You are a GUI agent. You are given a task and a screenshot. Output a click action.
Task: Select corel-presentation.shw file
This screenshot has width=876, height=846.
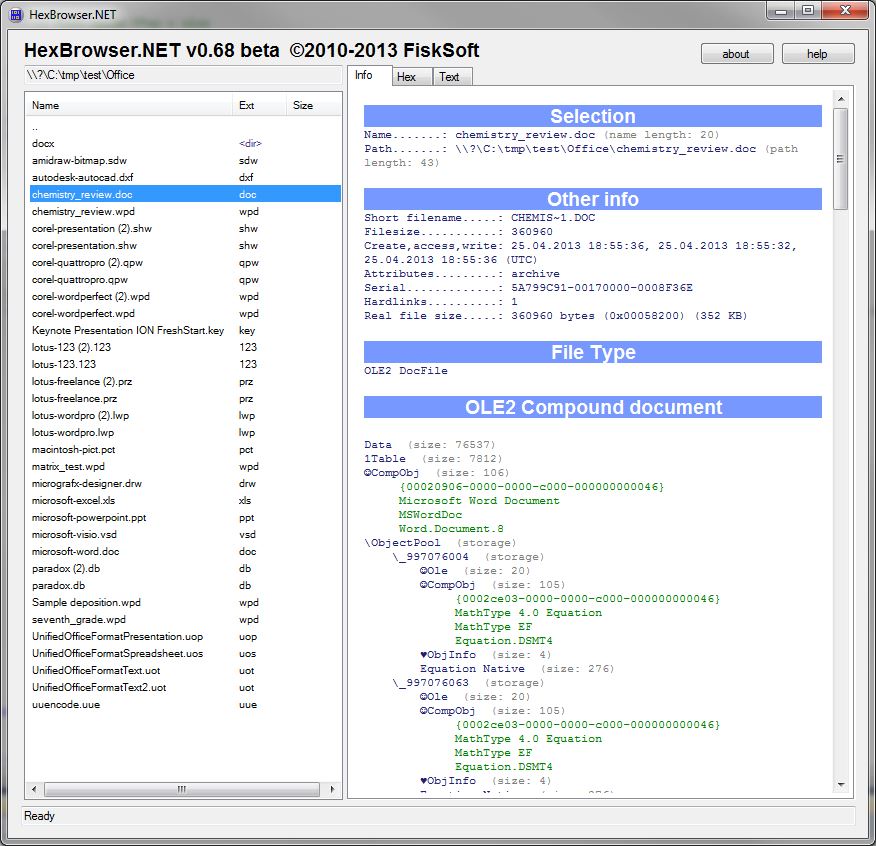(185, 245)
